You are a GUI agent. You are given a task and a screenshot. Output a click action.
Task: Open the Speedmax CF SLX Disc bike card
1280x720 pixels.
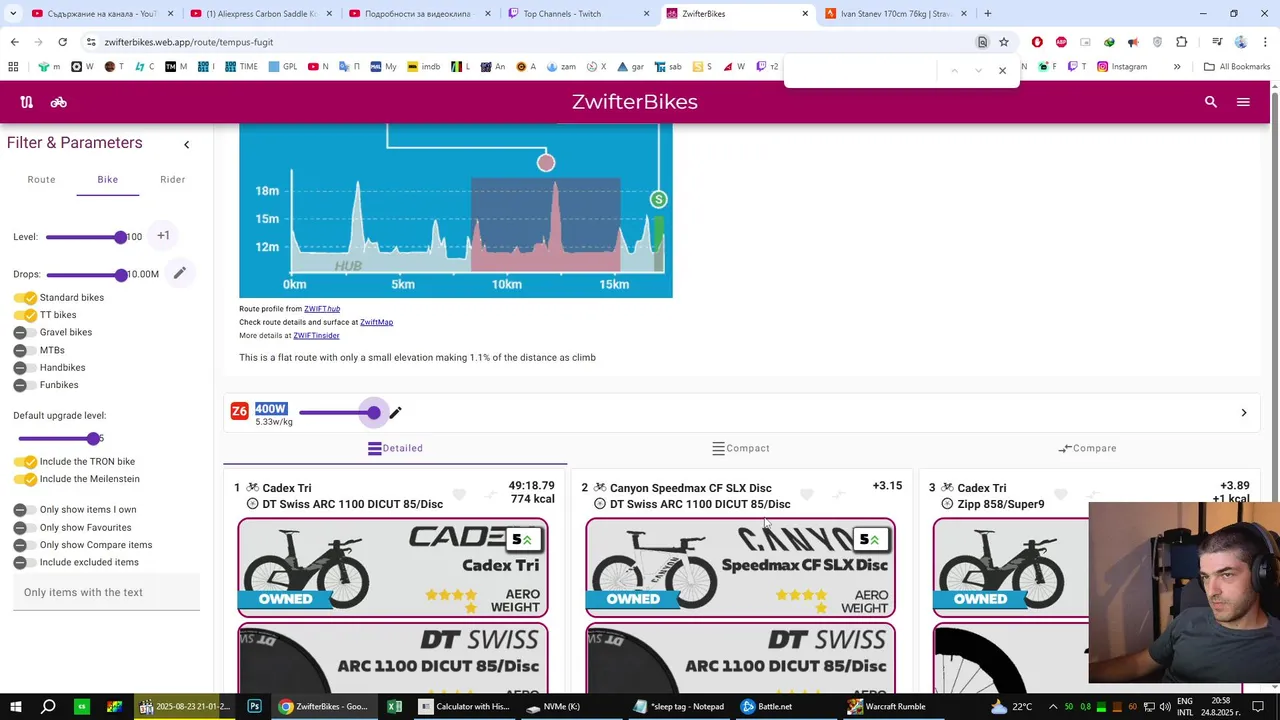tap(740, 567)
